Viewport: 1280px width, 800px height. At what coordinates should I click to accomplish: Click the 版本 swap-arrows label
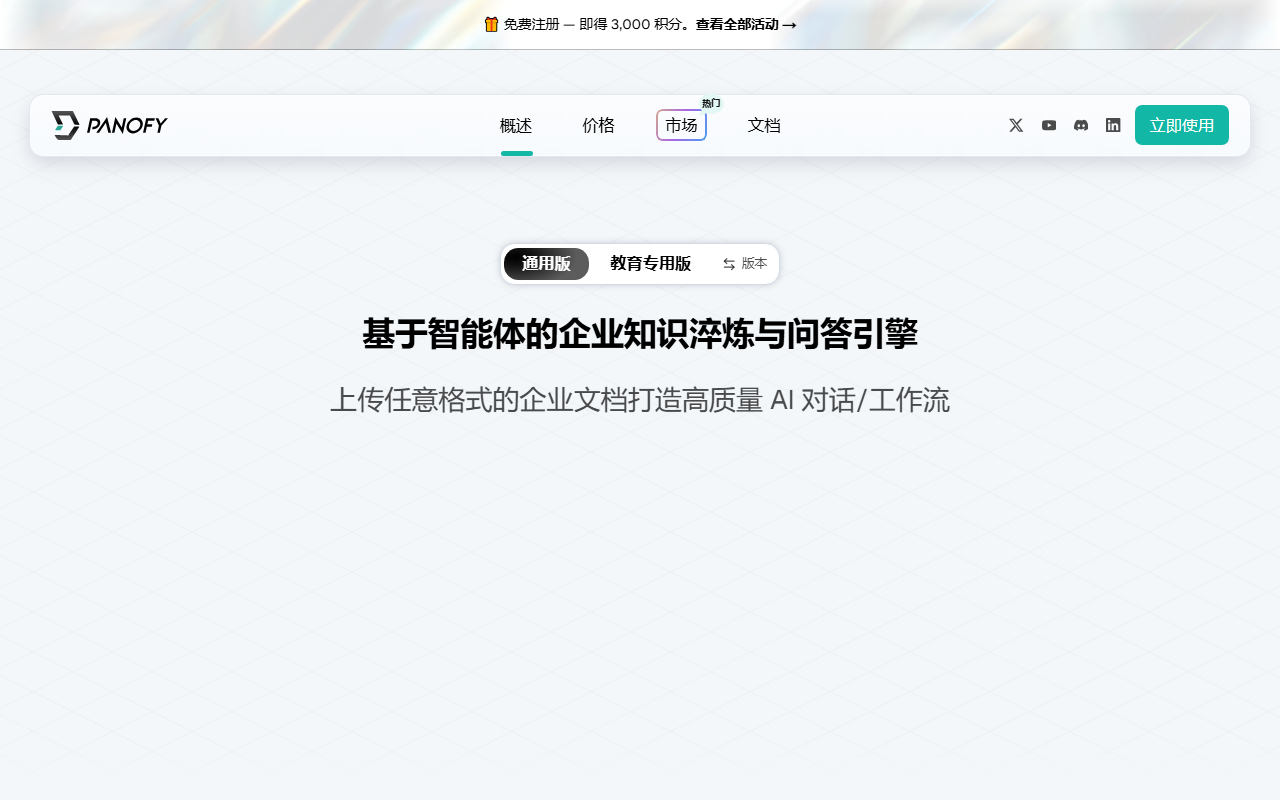pyautogui.click(x=745, y=264)
